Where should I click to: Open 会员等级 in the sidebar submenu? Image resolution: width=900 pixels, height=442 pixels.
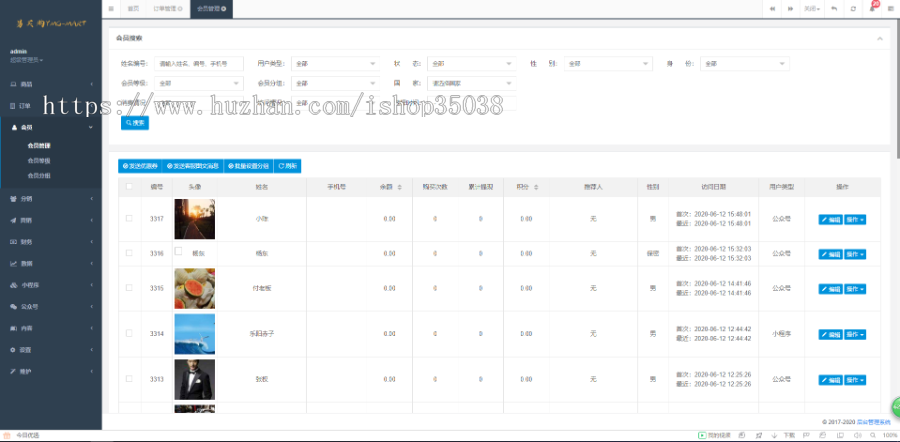39,160
